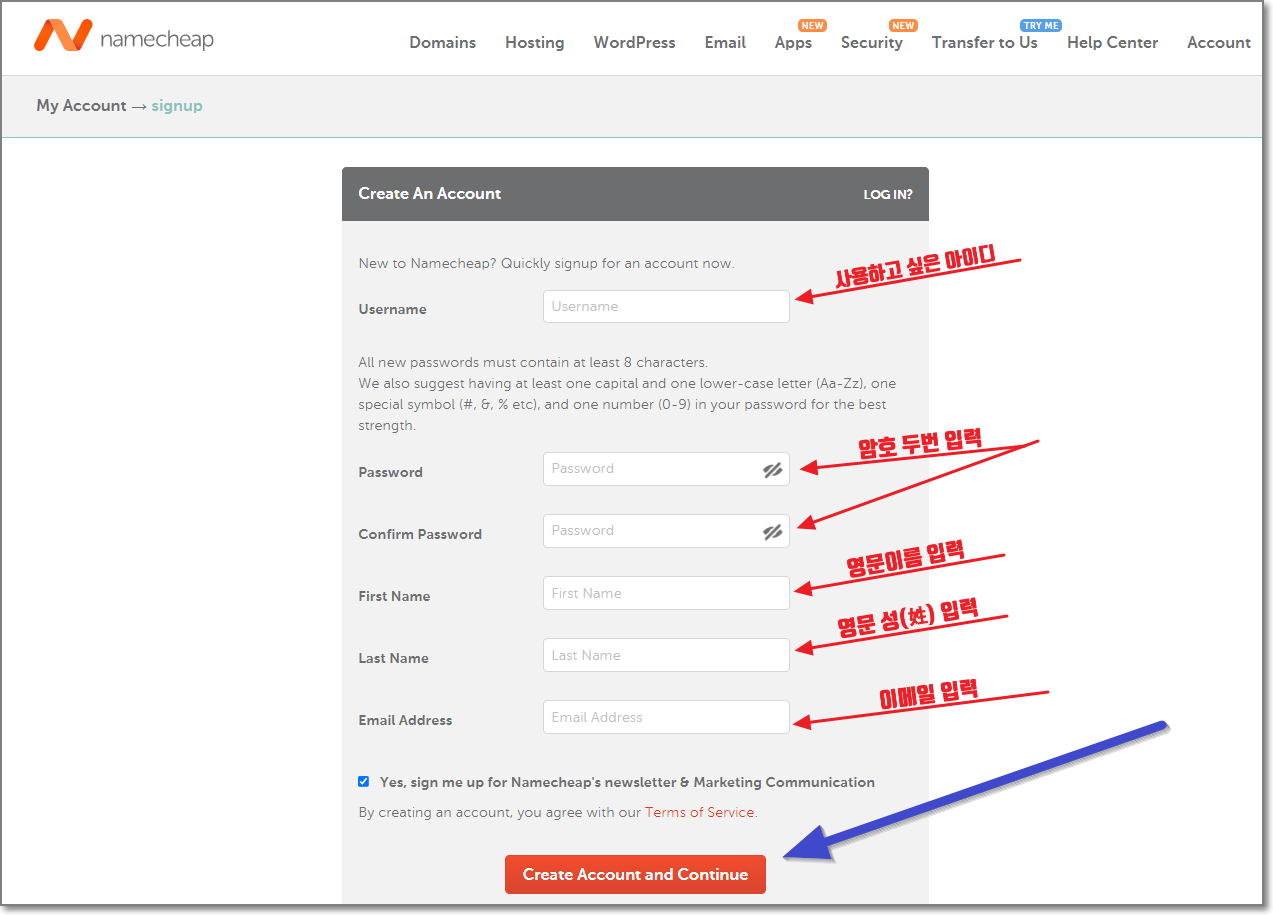Screen dimensions: 1273x915
Task: Go to My Account breadcrumb
Action: pyautogui.click(x=81, y=105)
